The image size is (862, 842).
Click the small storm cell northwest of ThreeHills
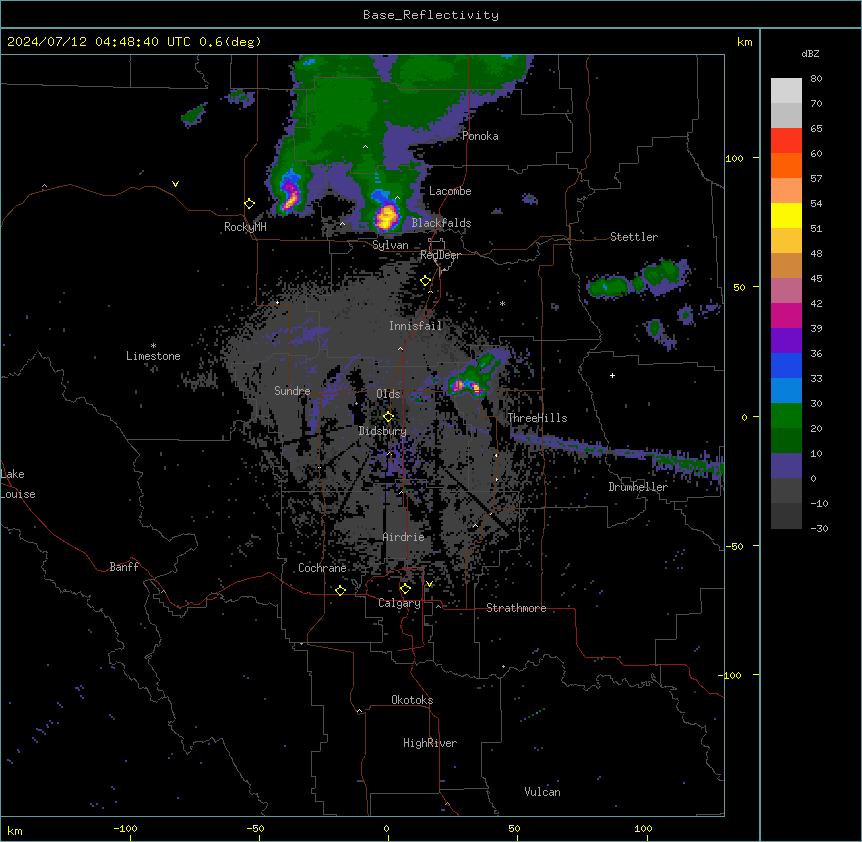tap(469, 383)
